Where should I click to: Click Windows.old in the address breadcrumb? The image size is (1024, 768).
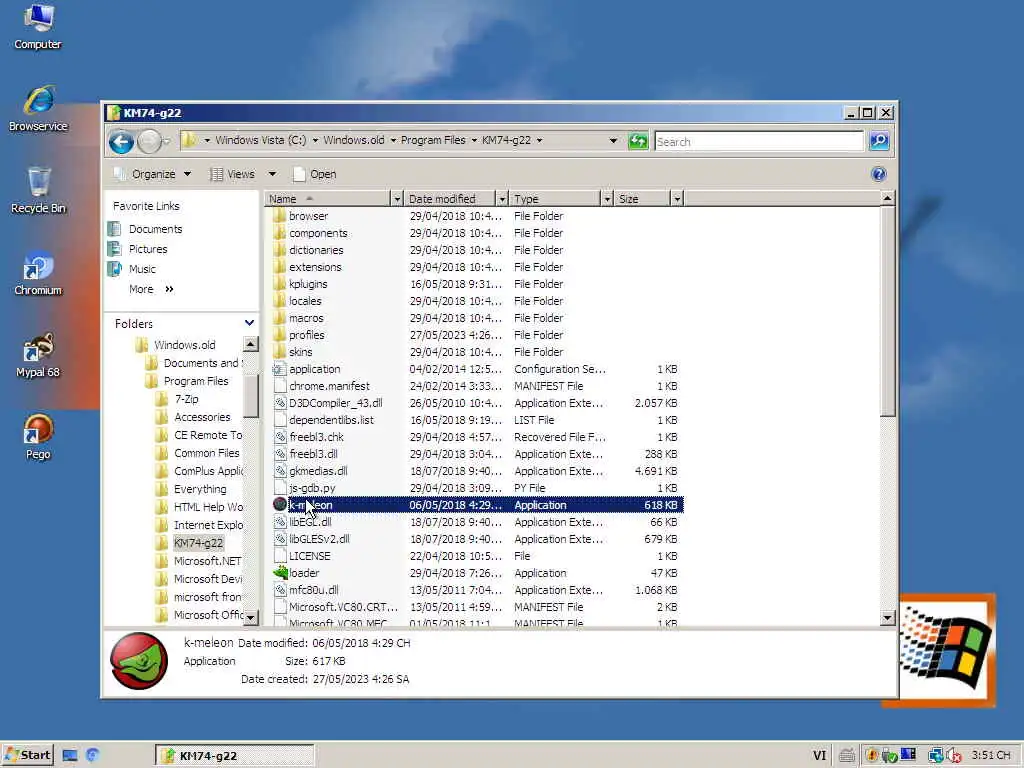click(354, 140)
